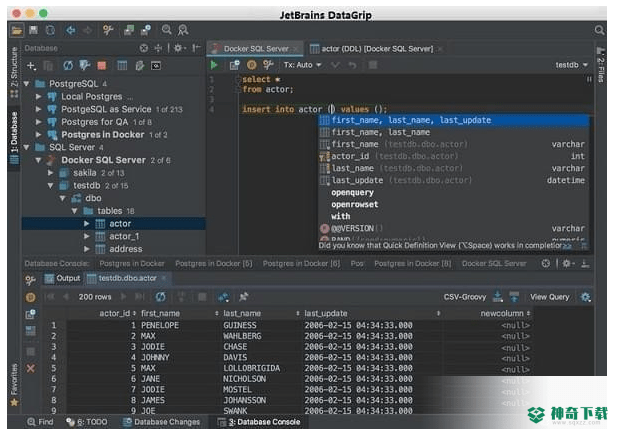Collapse the dbo schema node
Image resolution: width=620 pixels, height=437 pixels.
click(x=62, y=198)
